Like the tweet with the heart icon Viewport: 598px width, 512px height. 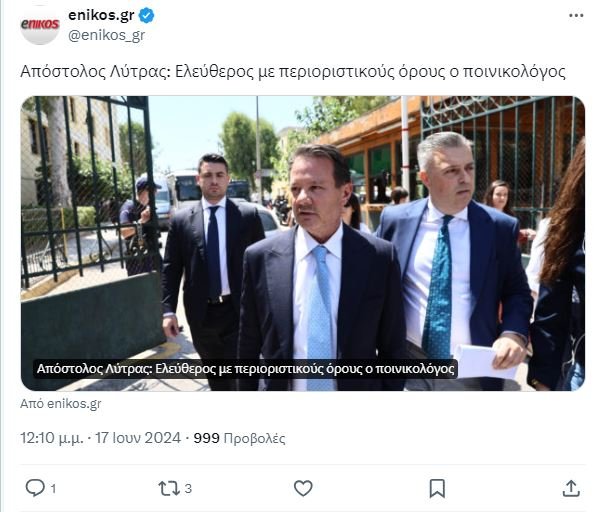point(303,488)
